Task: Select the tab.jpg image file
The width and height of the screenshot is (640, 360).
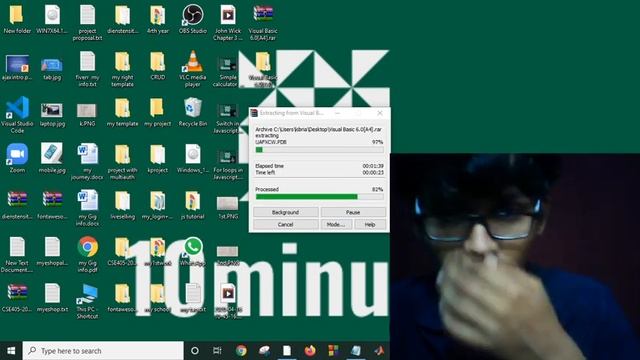Action: [x=52, y=69]
